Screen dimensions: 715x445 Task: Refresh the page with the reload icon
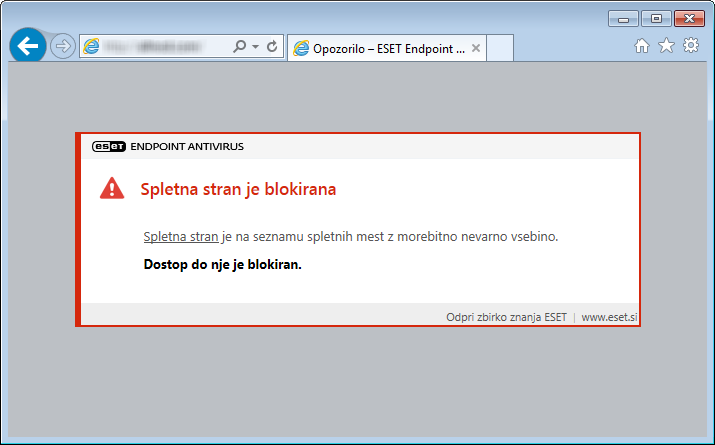tap(272, 46)
